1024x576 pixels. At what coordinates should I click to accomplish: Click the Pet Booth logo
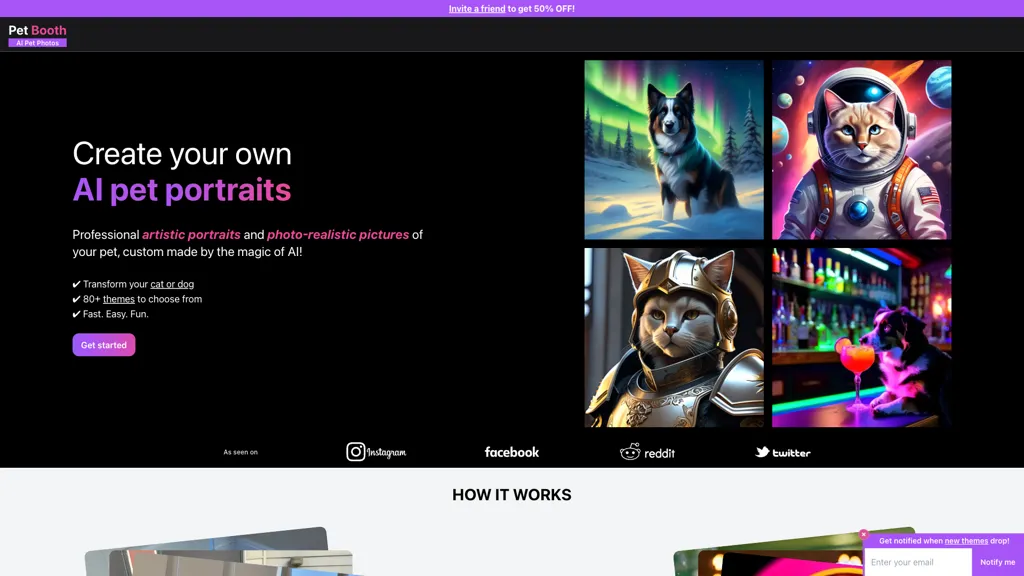[x=37, y=29]
